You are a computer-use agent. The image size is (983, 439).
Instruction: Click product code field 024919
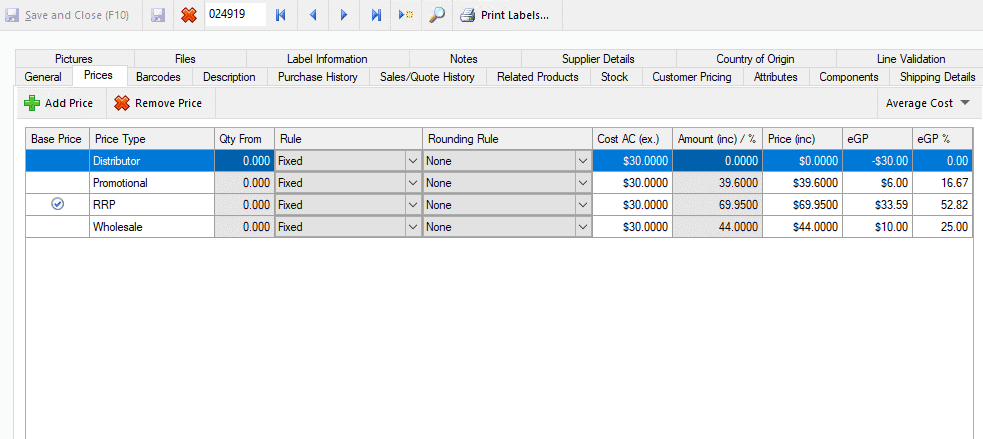pyautogui.click(x=236, y=14)
